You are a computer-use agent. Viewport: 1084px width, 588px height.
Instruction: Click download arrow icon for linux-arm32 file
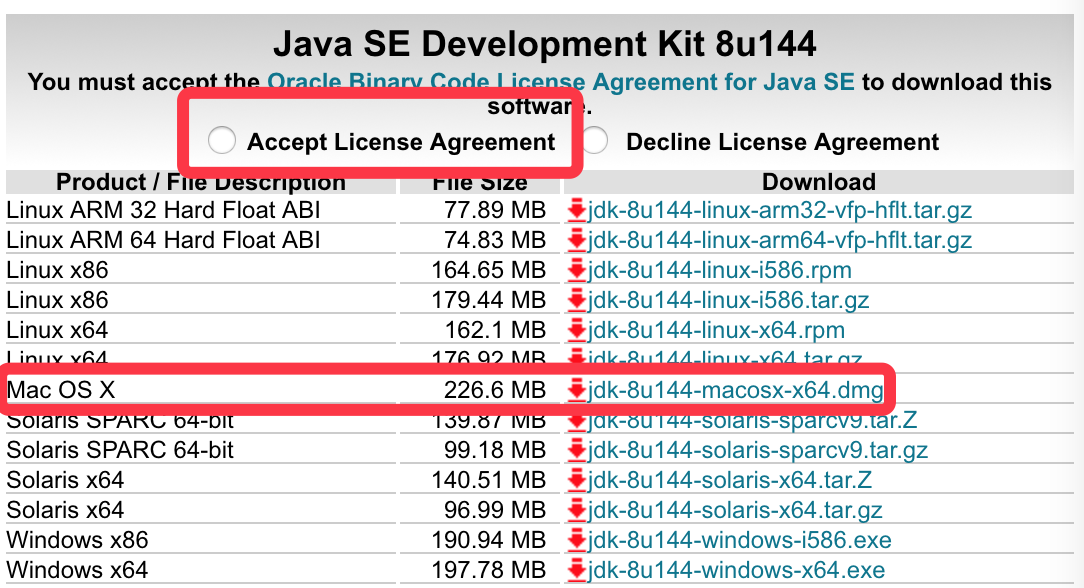tap(577, 210)
